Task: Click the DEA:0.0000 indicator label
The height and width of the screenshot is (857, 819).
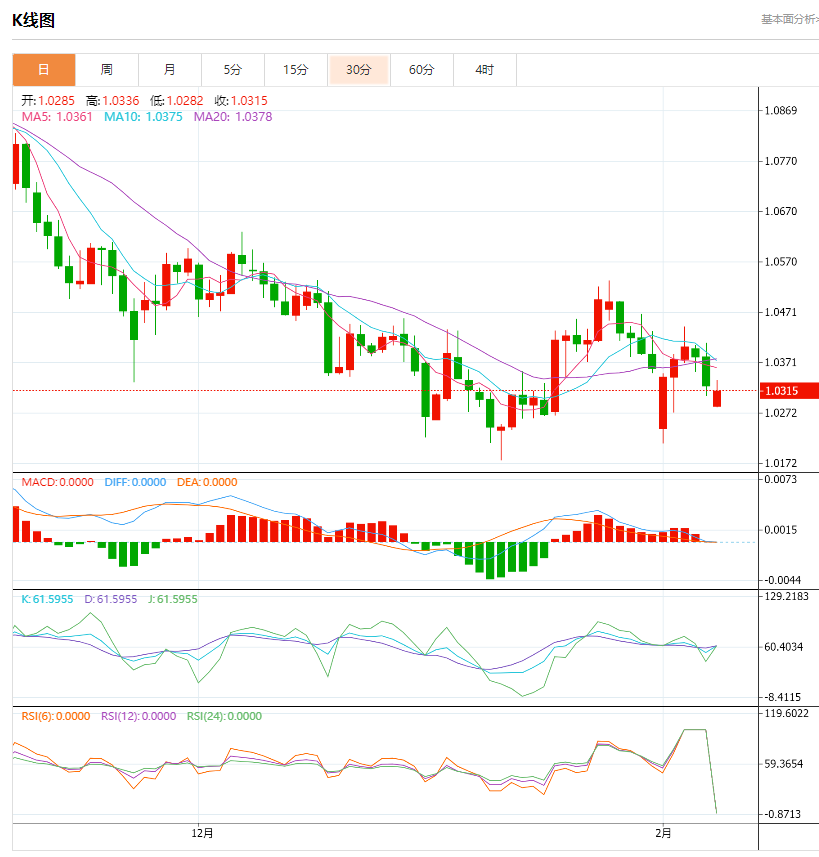Action: tap(207, 482)
